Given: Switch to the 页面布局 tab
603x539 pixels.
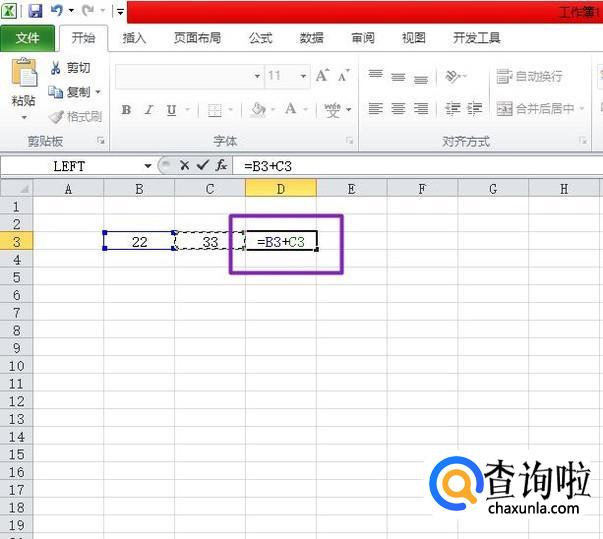Looking at the screenshot, I should (x=197, y=38).
